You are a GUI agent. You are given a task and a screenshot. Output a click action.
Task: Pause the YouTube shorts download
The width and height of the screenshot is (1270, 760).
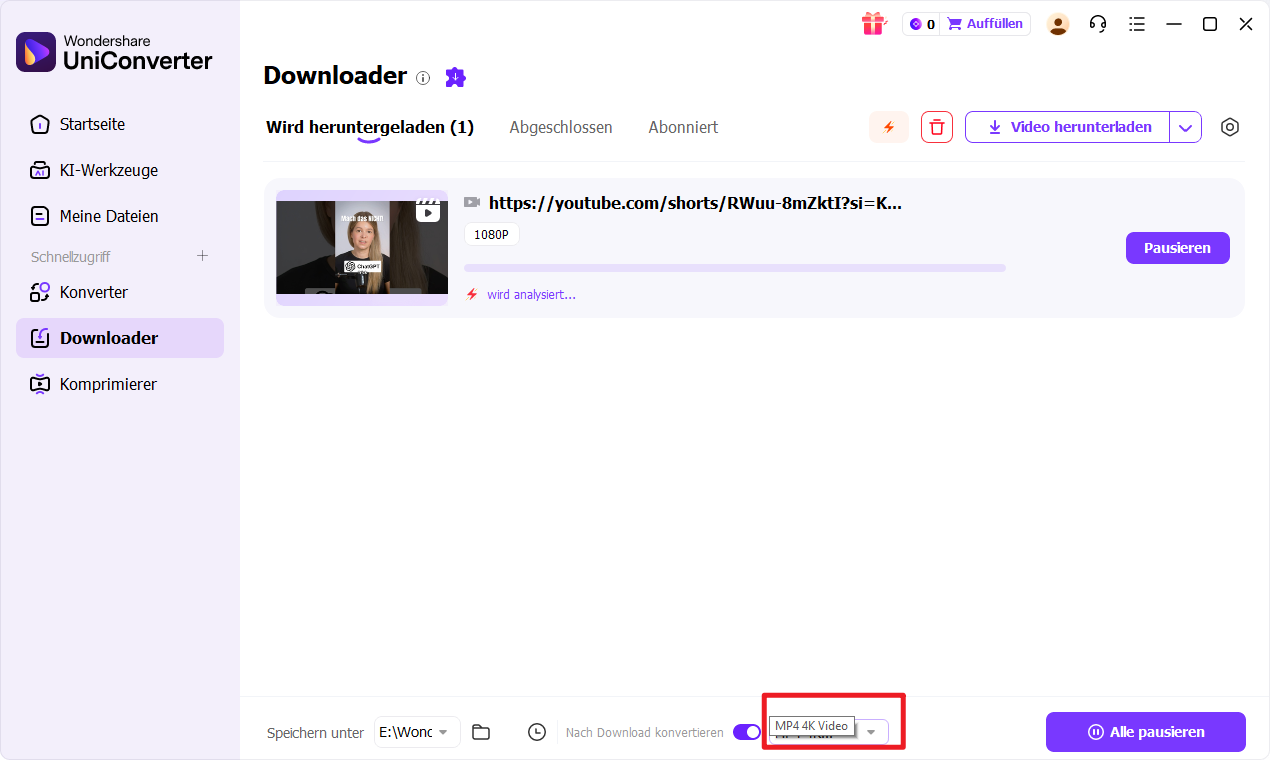click(x=1177, y=247)
